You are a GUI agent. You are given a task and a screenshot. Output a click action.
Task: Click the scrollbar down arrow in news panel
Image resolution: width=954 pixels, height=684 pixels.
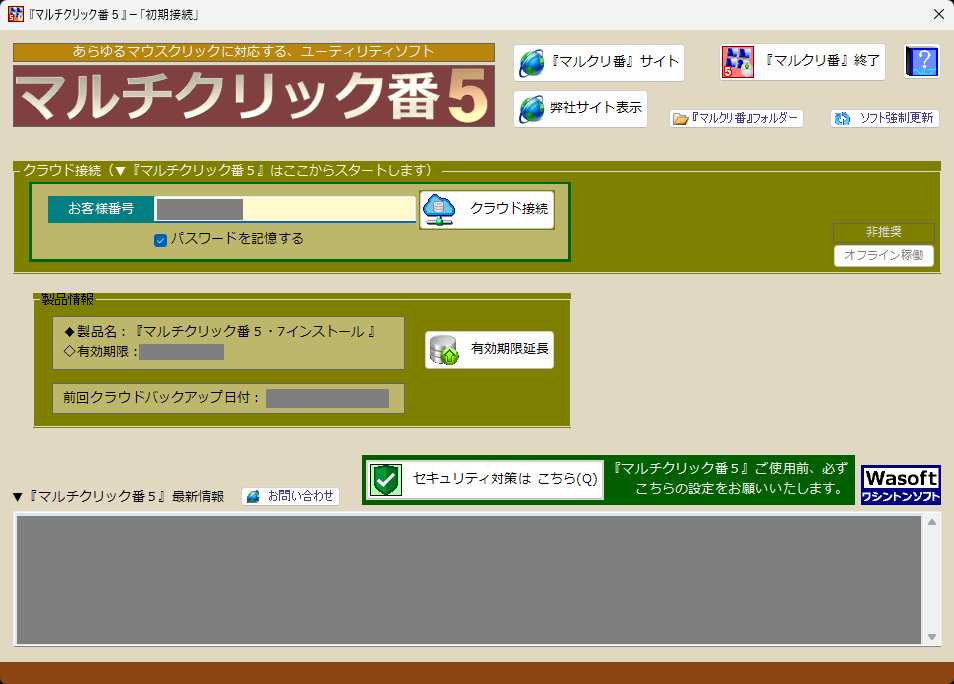point(931,637)
